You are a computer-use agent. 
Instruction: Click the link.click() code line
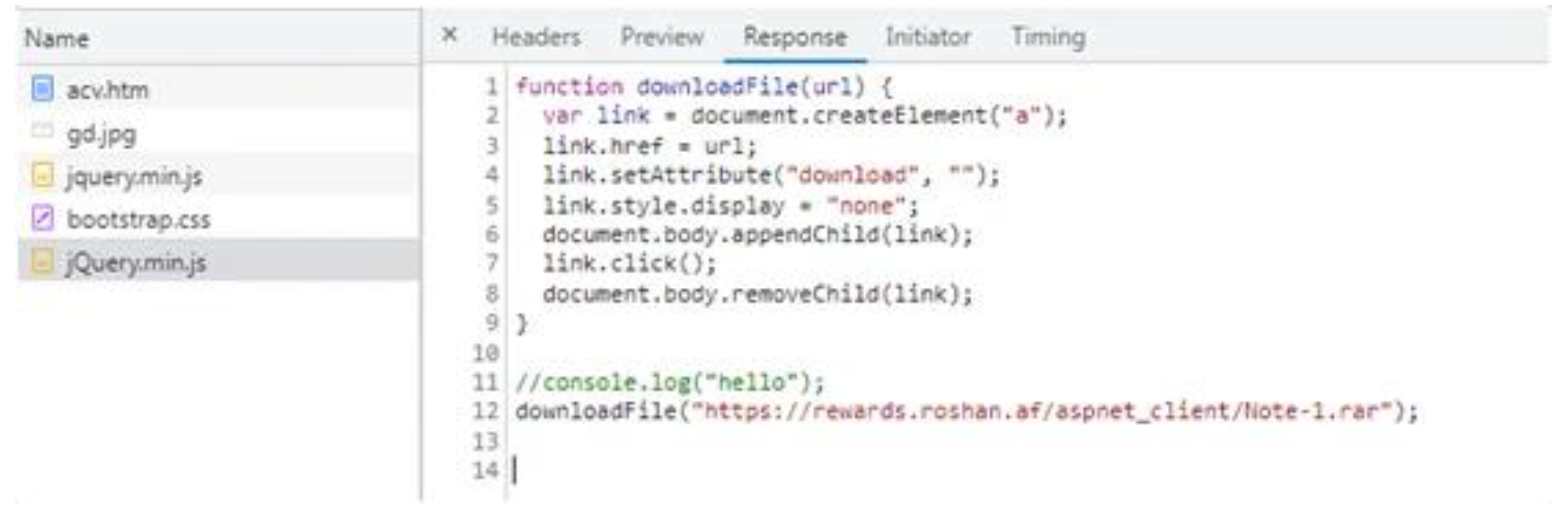coord(629,265)
